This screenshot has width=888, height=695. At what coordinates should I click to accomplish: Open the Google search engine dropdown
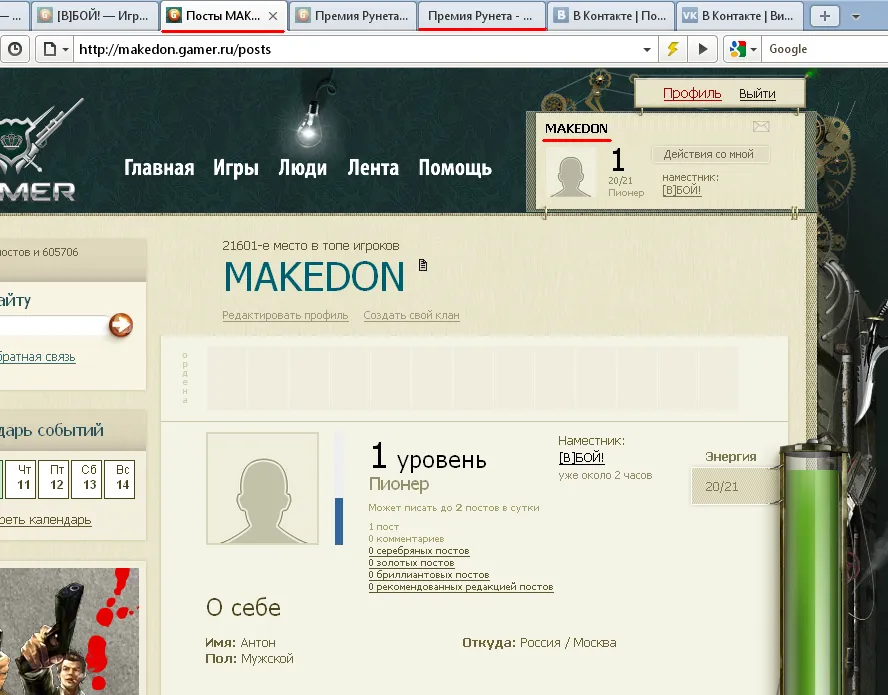pos(744,49)
